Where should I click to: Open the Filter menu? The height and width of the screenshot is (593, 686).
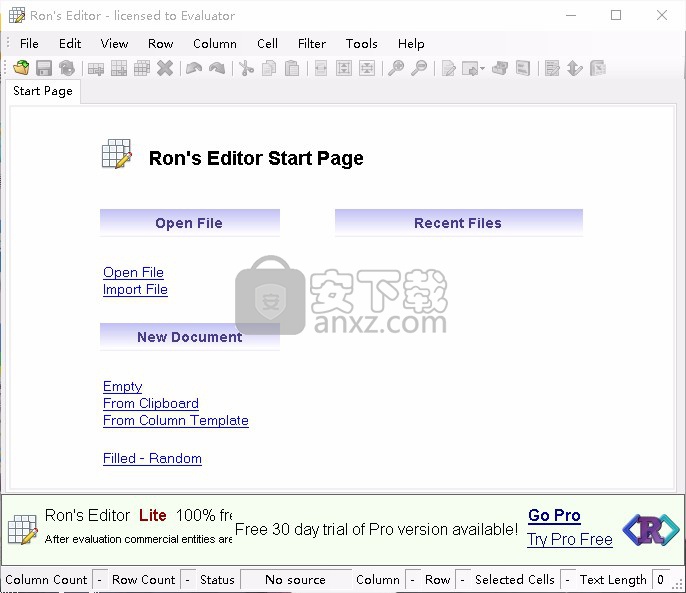tap(312, 44)
